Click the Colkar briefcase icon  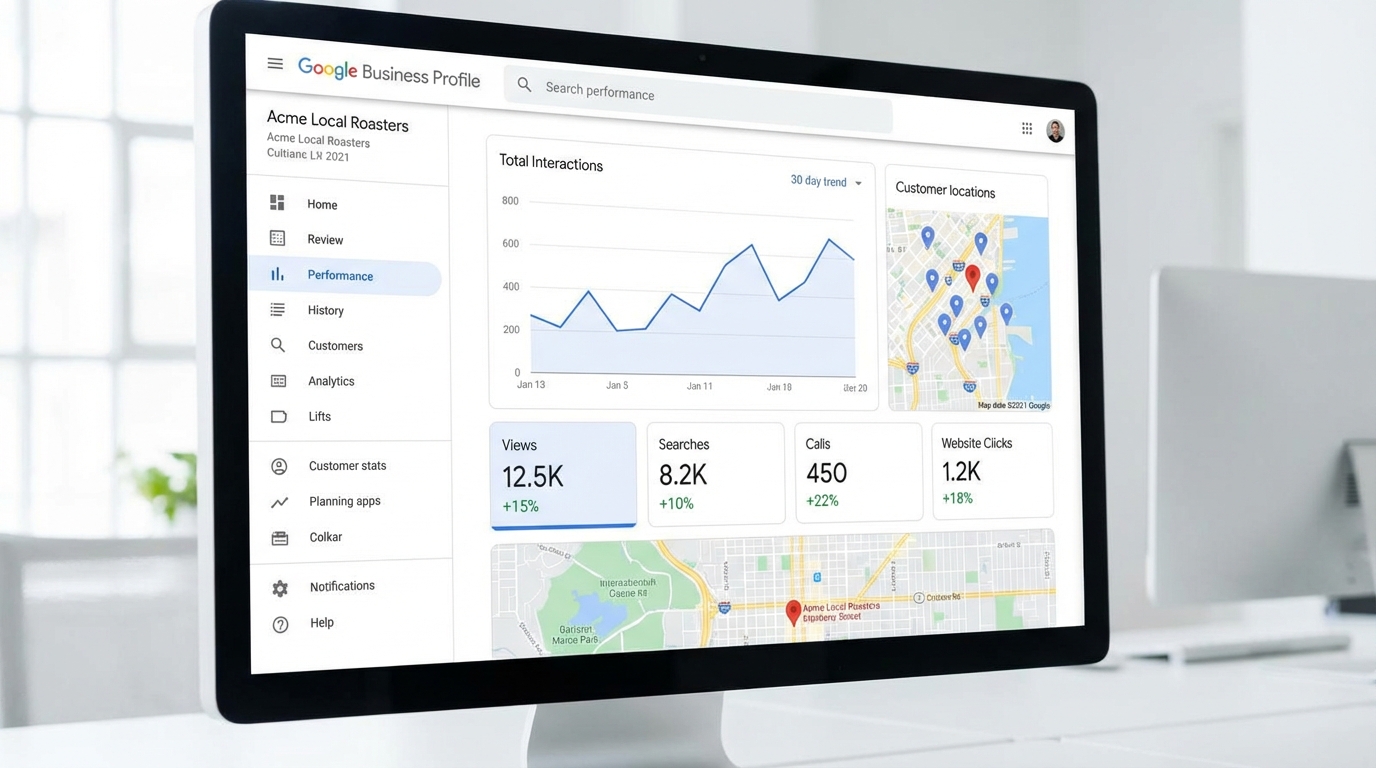point(280,538)
